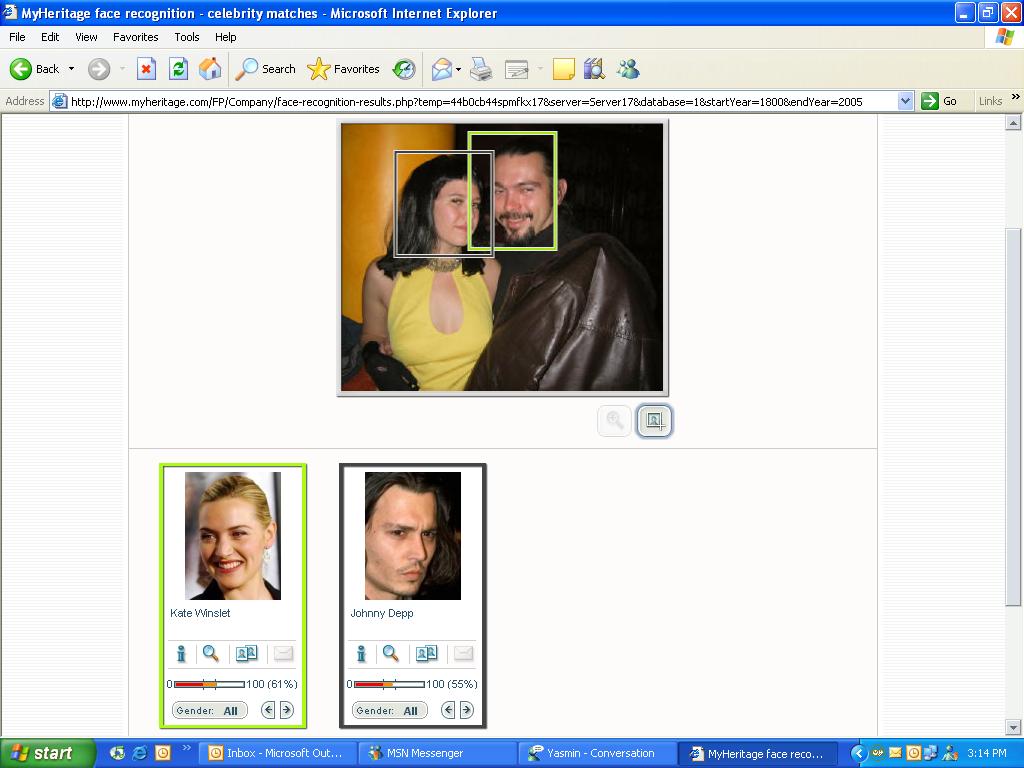The height and width of the screenshot is (768, 1024).
Task: Toggle Gender filter on Kate Winslet card
Action: point(209,710)
